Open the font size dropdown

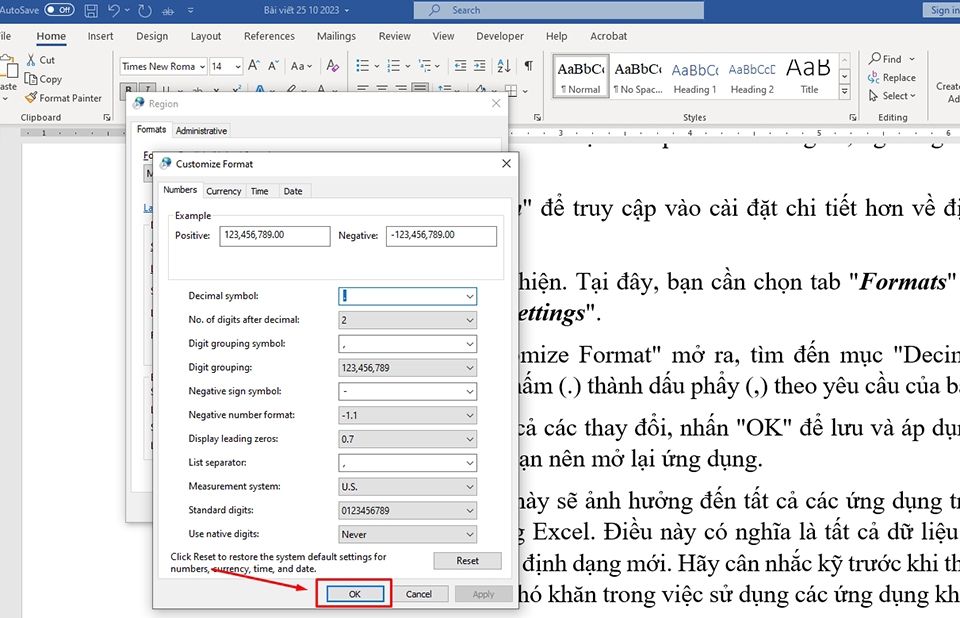point(238,66)
